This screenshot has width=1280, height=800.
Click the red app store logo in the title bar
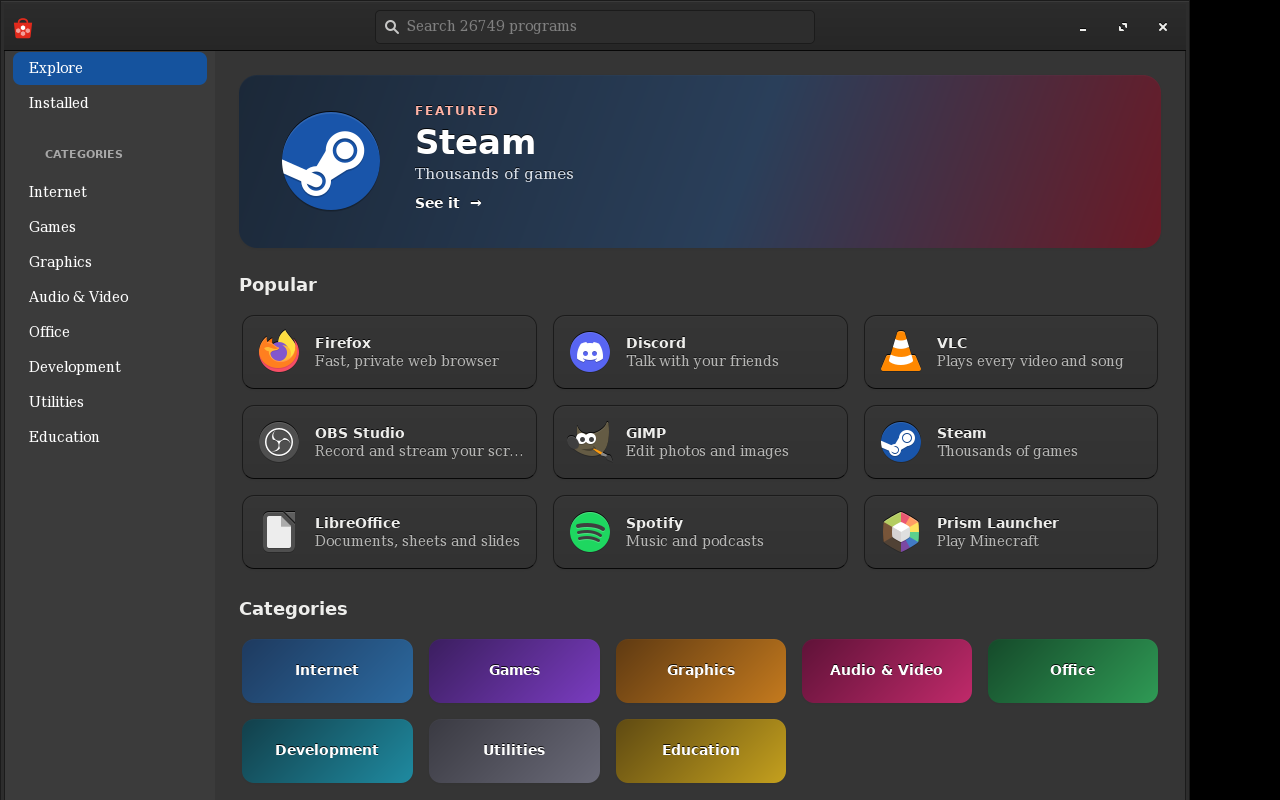click(x=23, y=28)
